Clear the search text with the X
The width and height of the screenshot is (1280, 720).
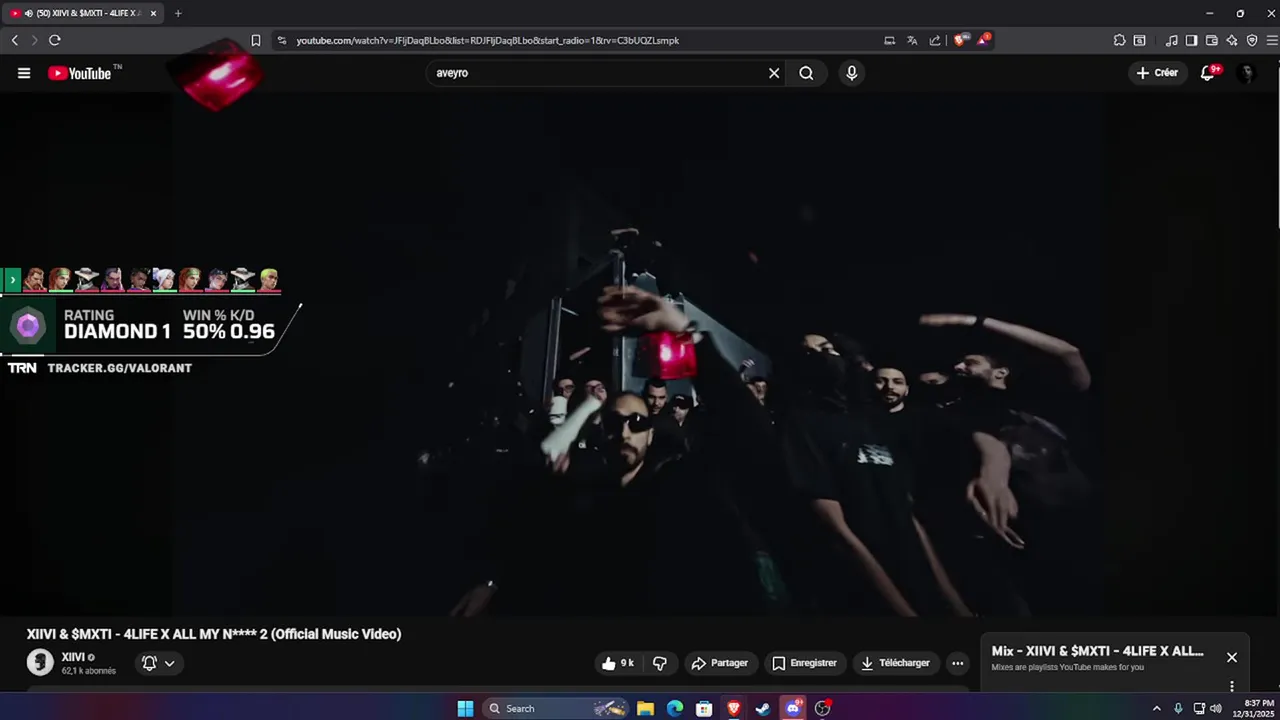(774, 73)
